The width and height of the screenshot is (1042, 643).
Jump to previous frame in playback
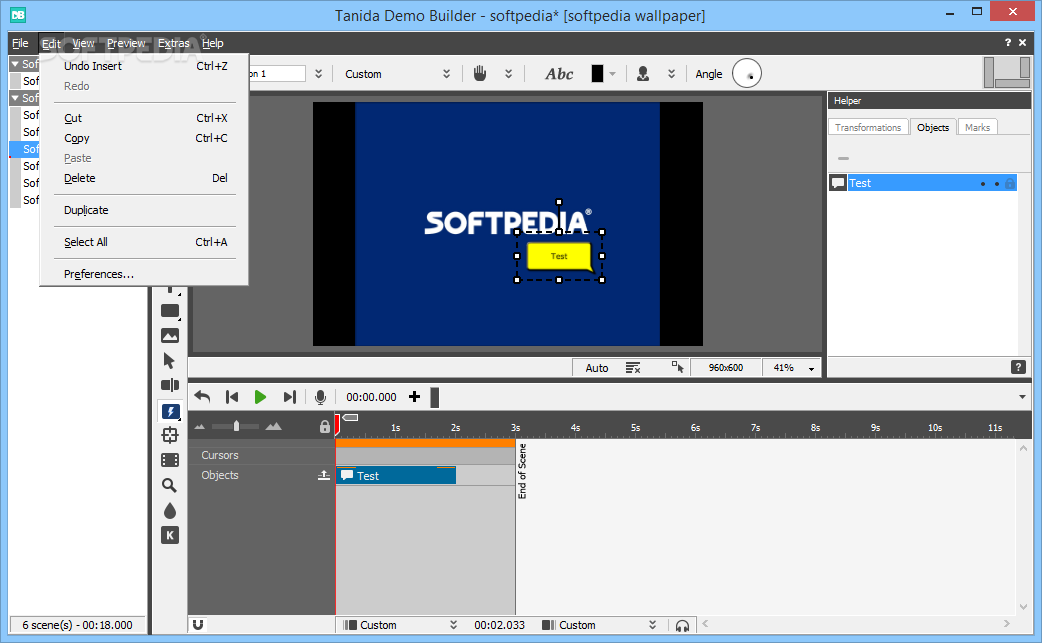coord(232,397)
